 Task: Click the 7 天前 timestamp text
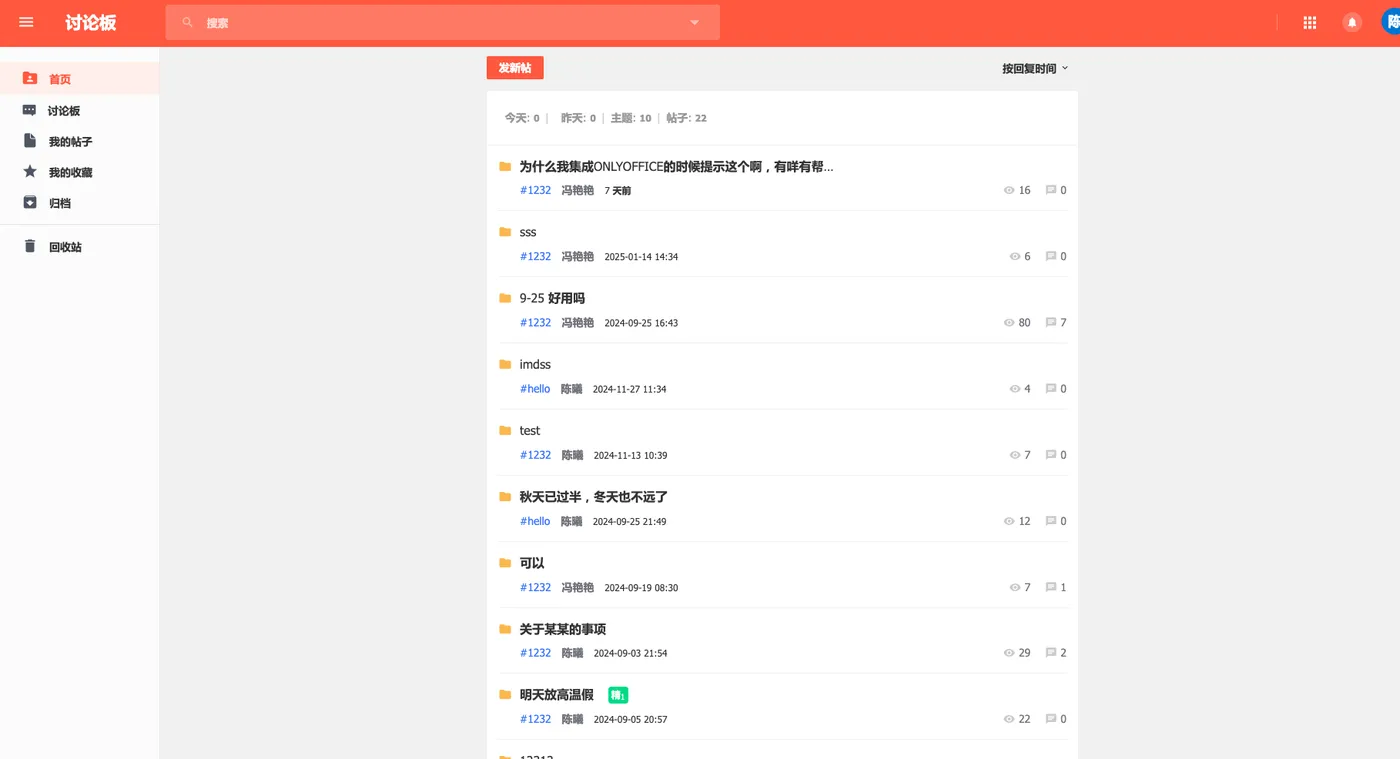tap(618, 190)
